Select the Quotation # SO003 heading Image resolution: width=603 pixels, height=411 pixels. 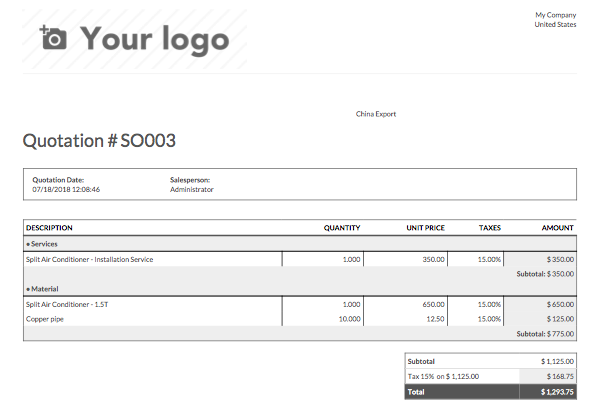click(99, 140)
